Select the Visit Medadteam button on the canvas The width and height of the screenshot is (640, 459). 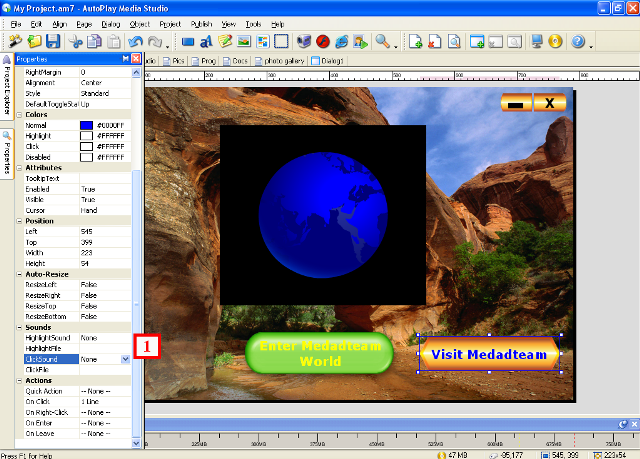pos(489,354)
